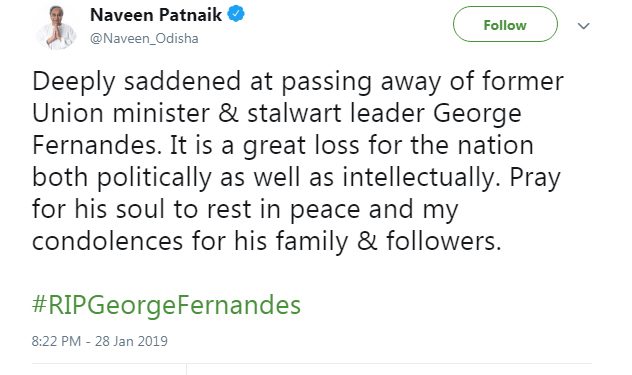Open the #RIPGeorgeFernandes hashtag

[x=166, y=305]
